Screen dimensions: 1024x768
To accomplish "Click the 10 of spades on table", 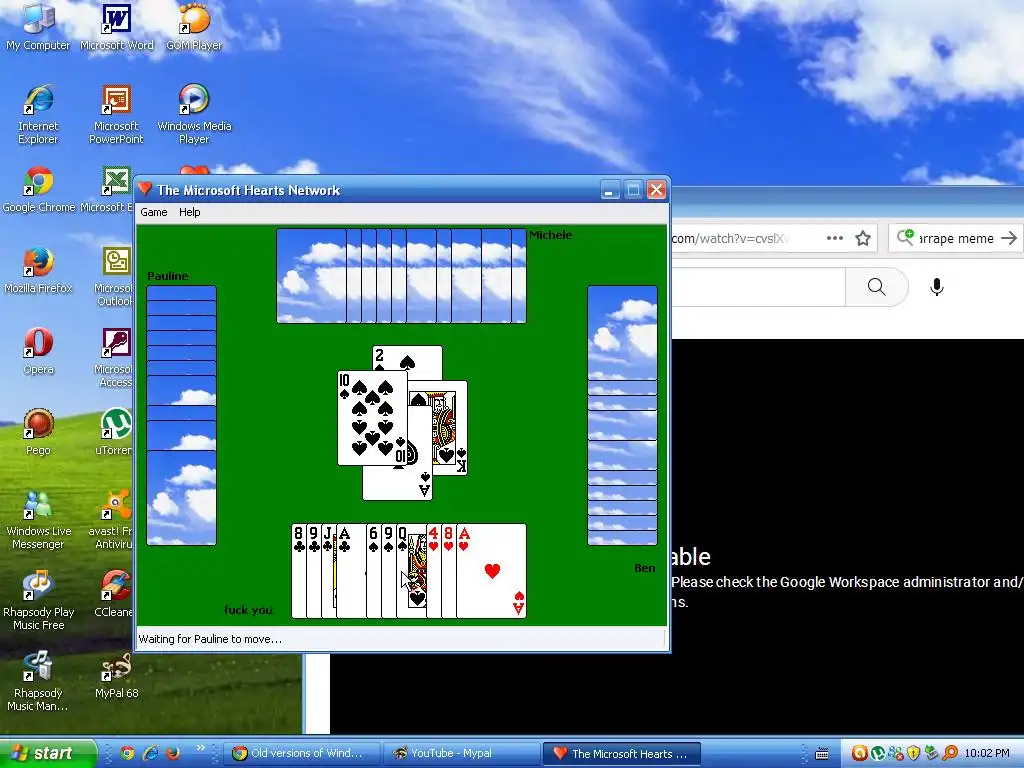I will coord(372,418).
